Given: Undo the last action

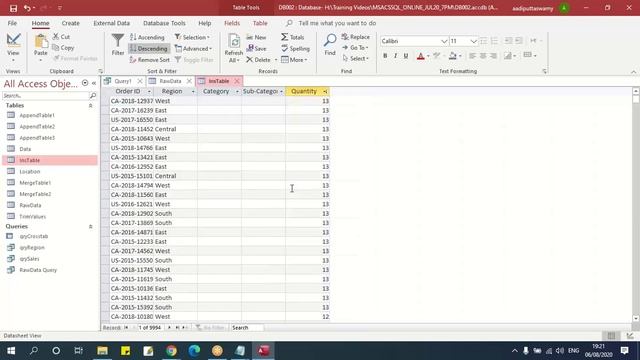Looking at the screenshot, I should [x=27, y=8].
